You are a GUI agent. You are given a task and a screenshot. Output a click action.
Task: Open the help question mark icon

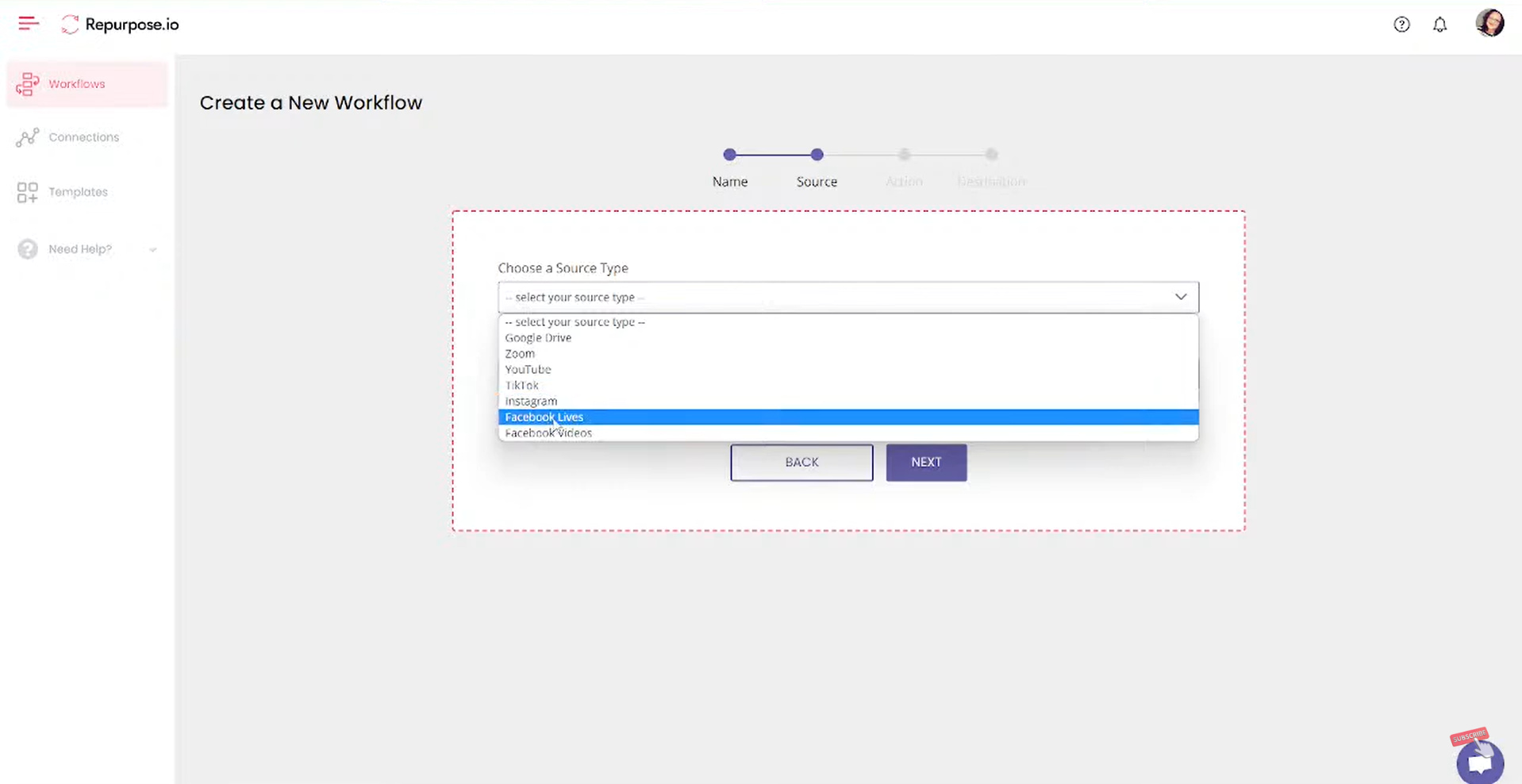click(1401, 25)
